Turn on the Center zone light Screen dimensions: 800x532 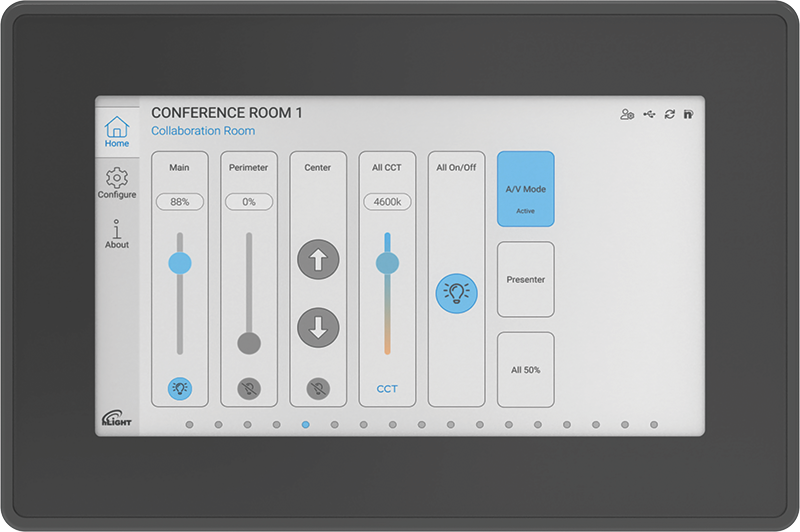[318, 389]
